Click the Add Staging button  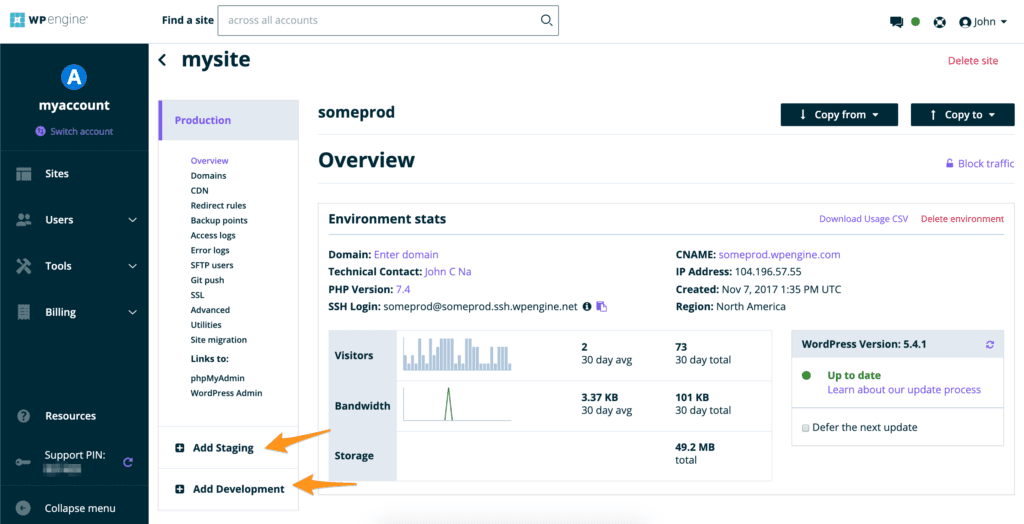click(x=222, y=448)
